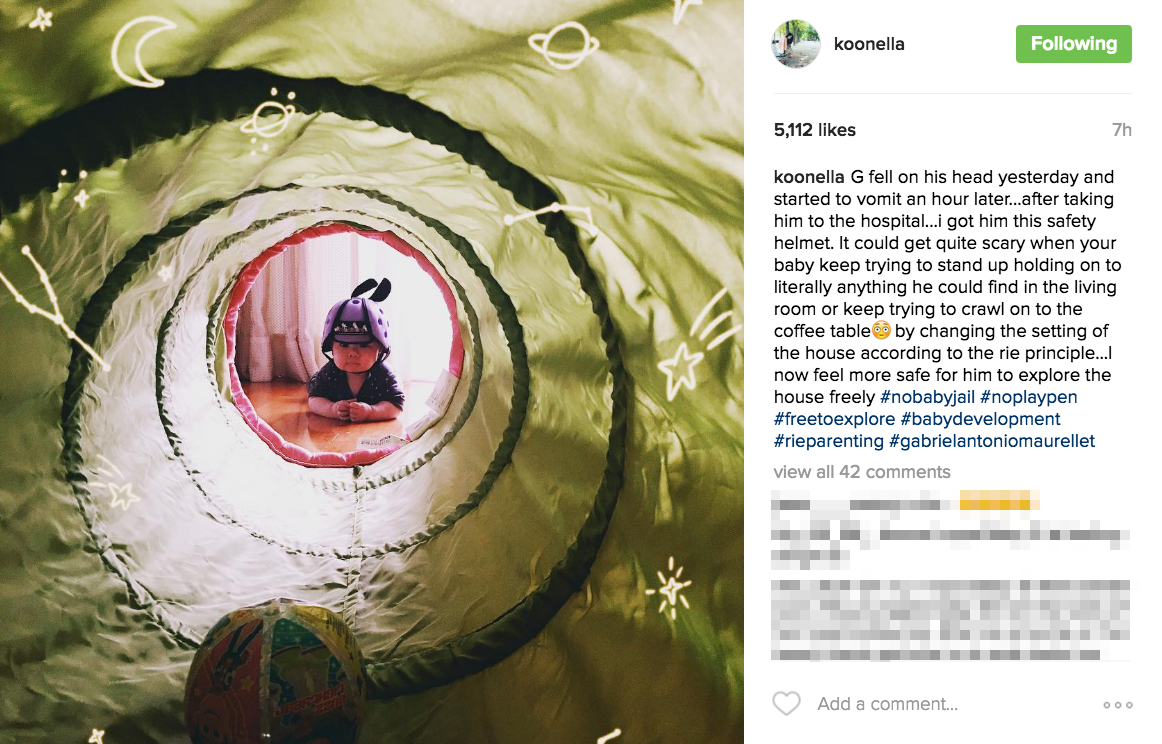Open the #freetoexplore hashtag
The height and width of the screenshot is (744, 1162).
tap(834, 419)
